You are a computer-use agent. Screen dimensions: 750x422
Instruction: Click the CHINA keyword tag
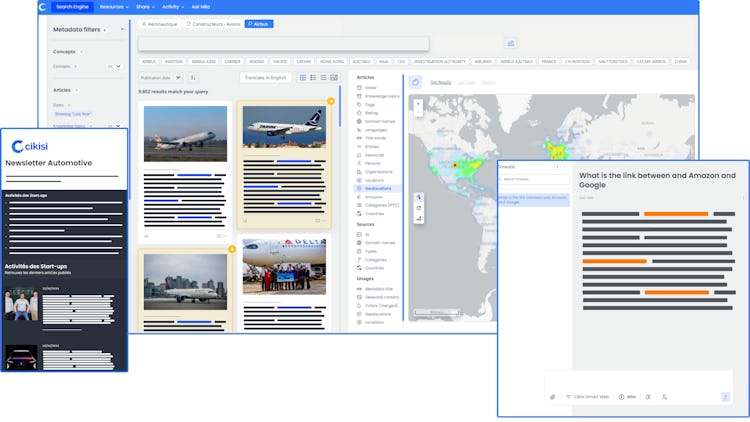pos(681,62)
